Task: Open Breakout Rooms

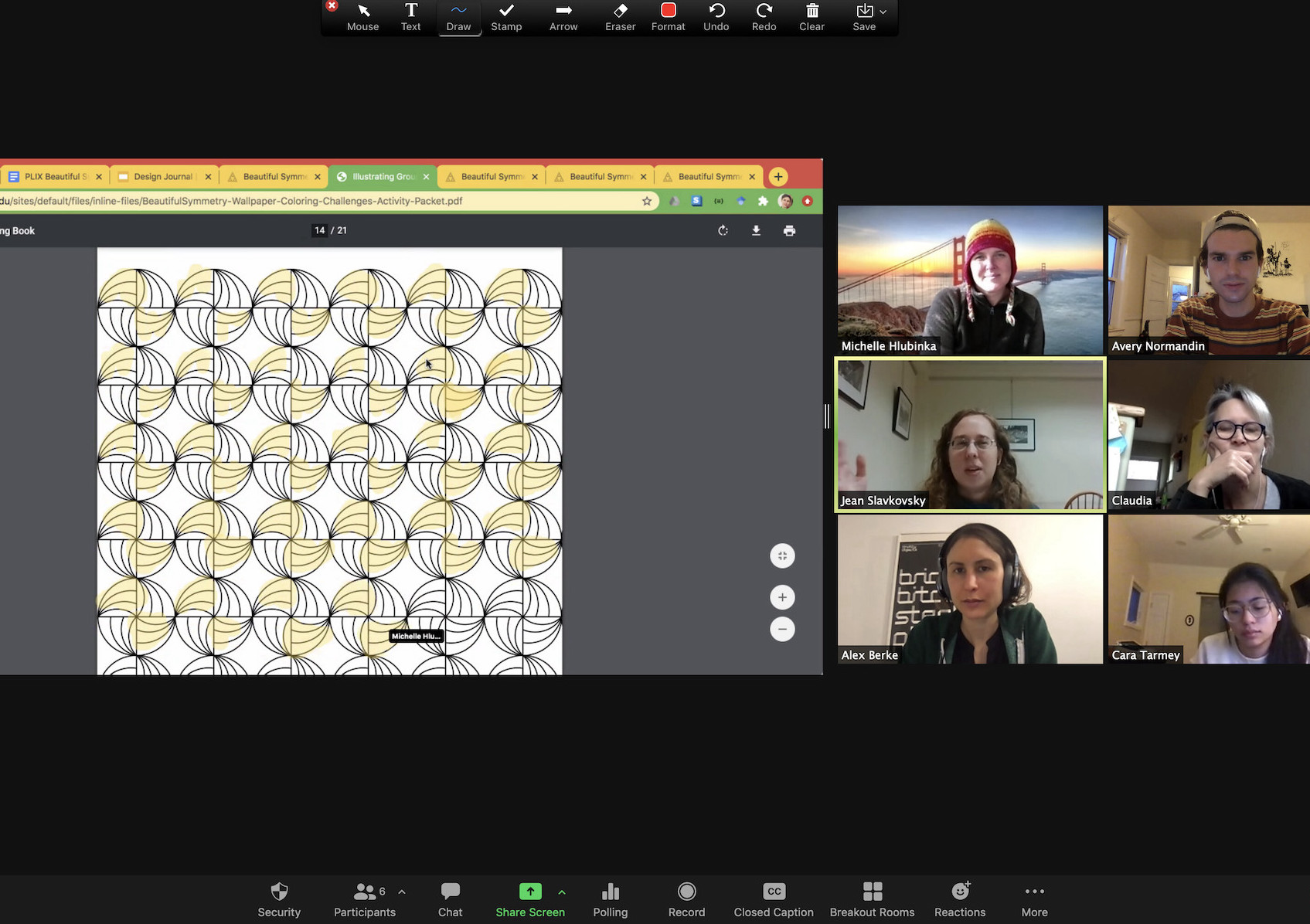Action: click(872, 899)
